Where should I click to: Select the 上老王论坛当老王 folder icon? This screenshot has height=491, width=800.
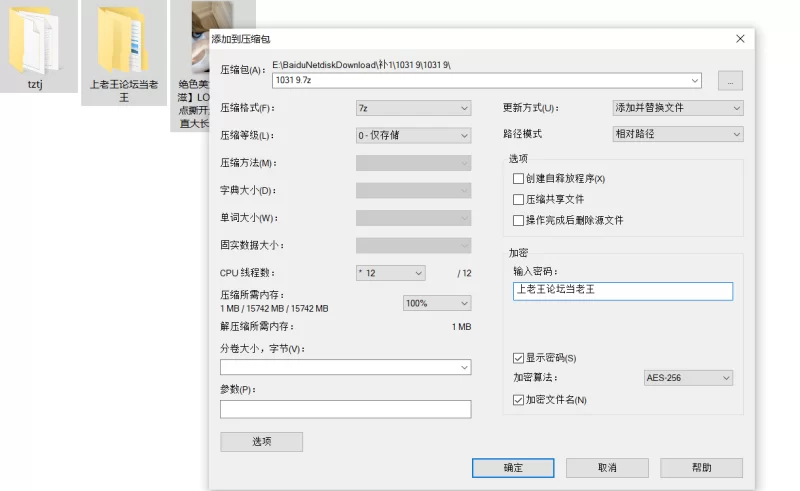124,41
